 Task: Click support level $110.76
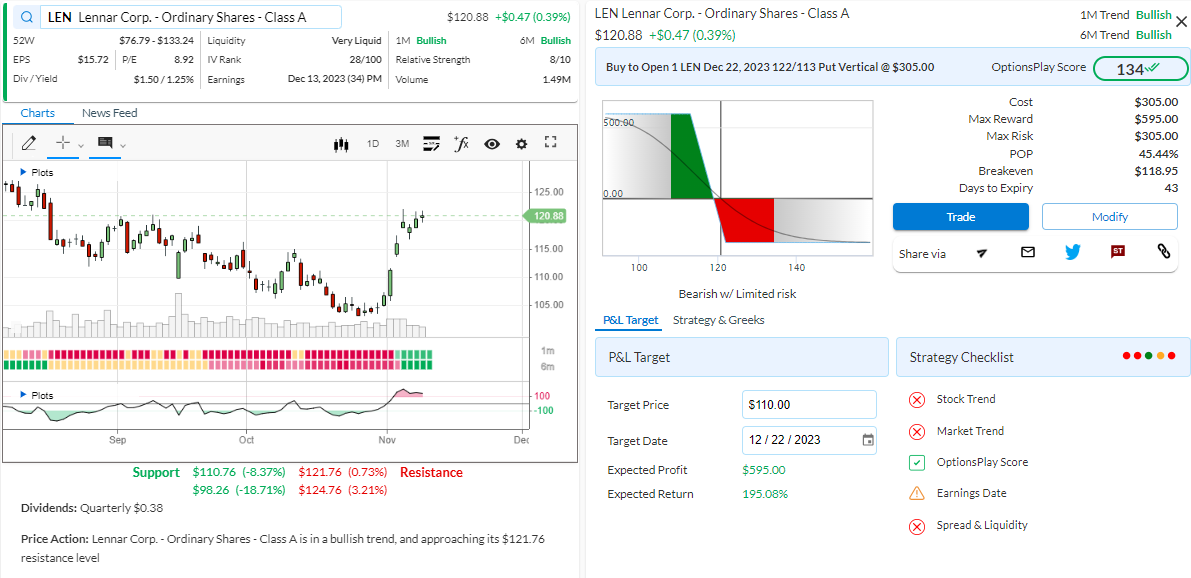[239, 472]
